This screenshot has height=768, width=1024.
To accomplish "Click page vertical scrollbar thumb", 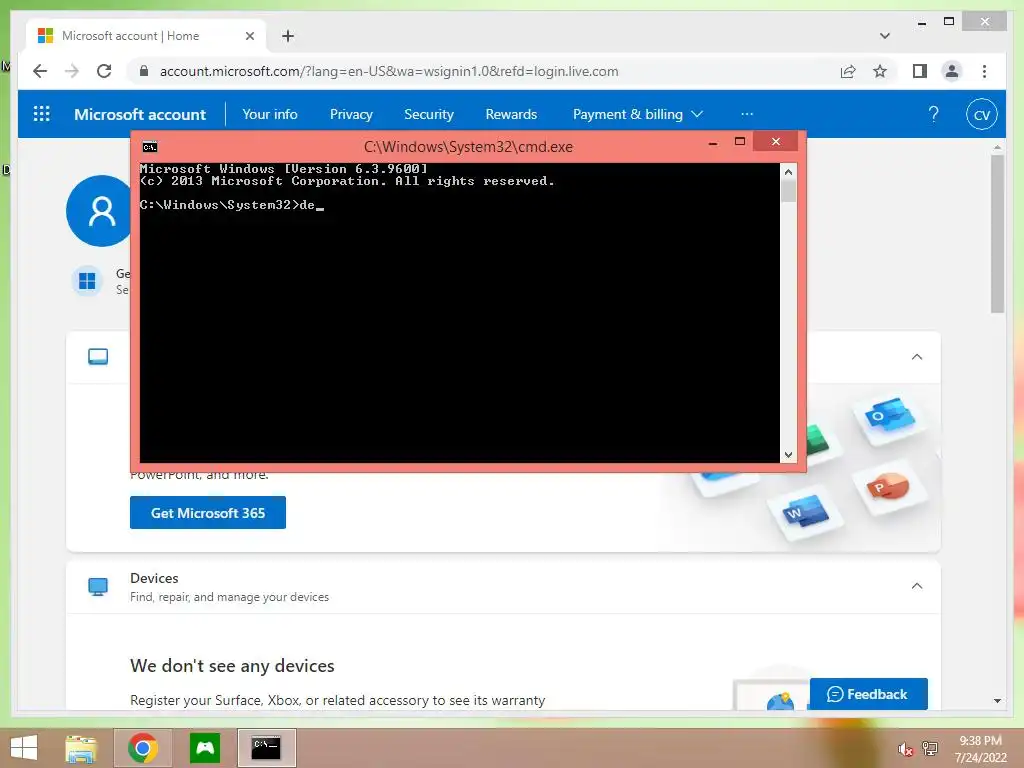I will (x=997, y=234).
